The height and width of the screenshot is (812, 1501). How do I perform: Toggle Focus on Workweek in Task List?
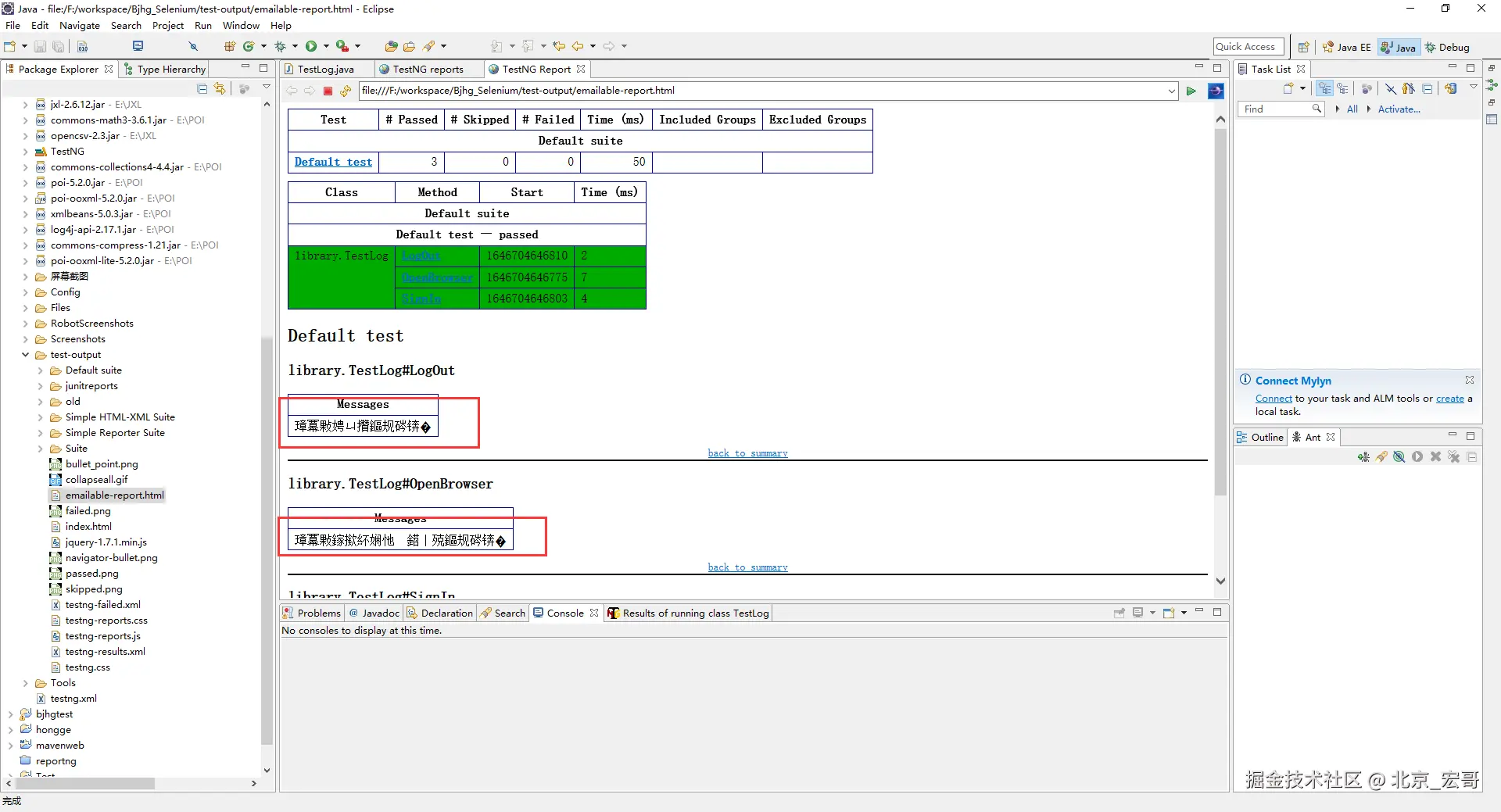point(1367,88)
